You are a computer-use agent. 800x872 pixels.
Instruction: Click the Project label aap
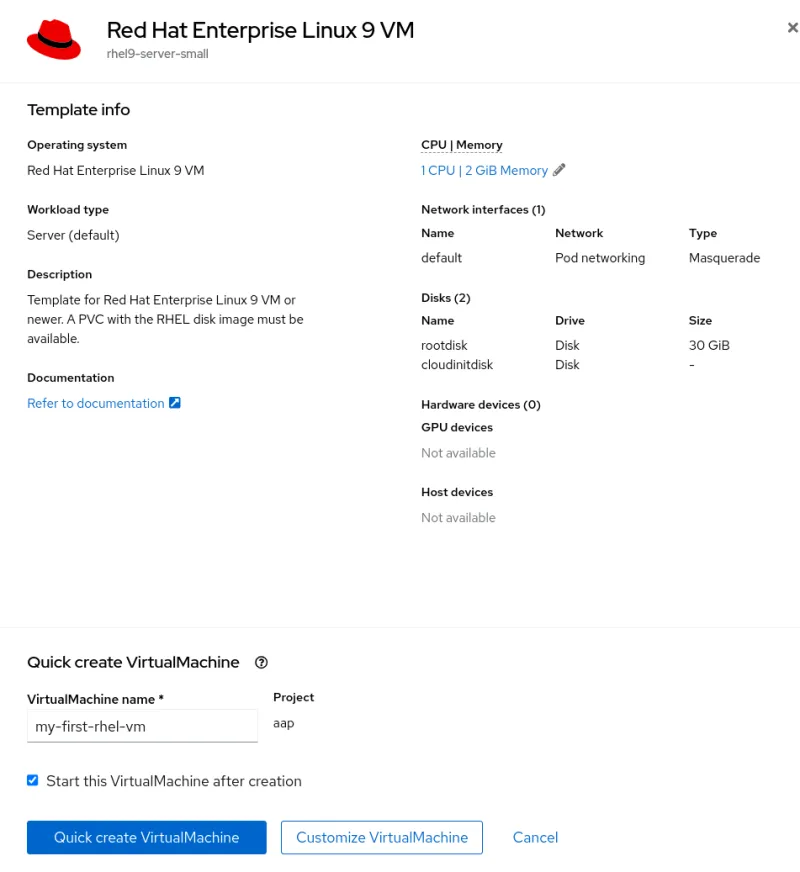283,723
